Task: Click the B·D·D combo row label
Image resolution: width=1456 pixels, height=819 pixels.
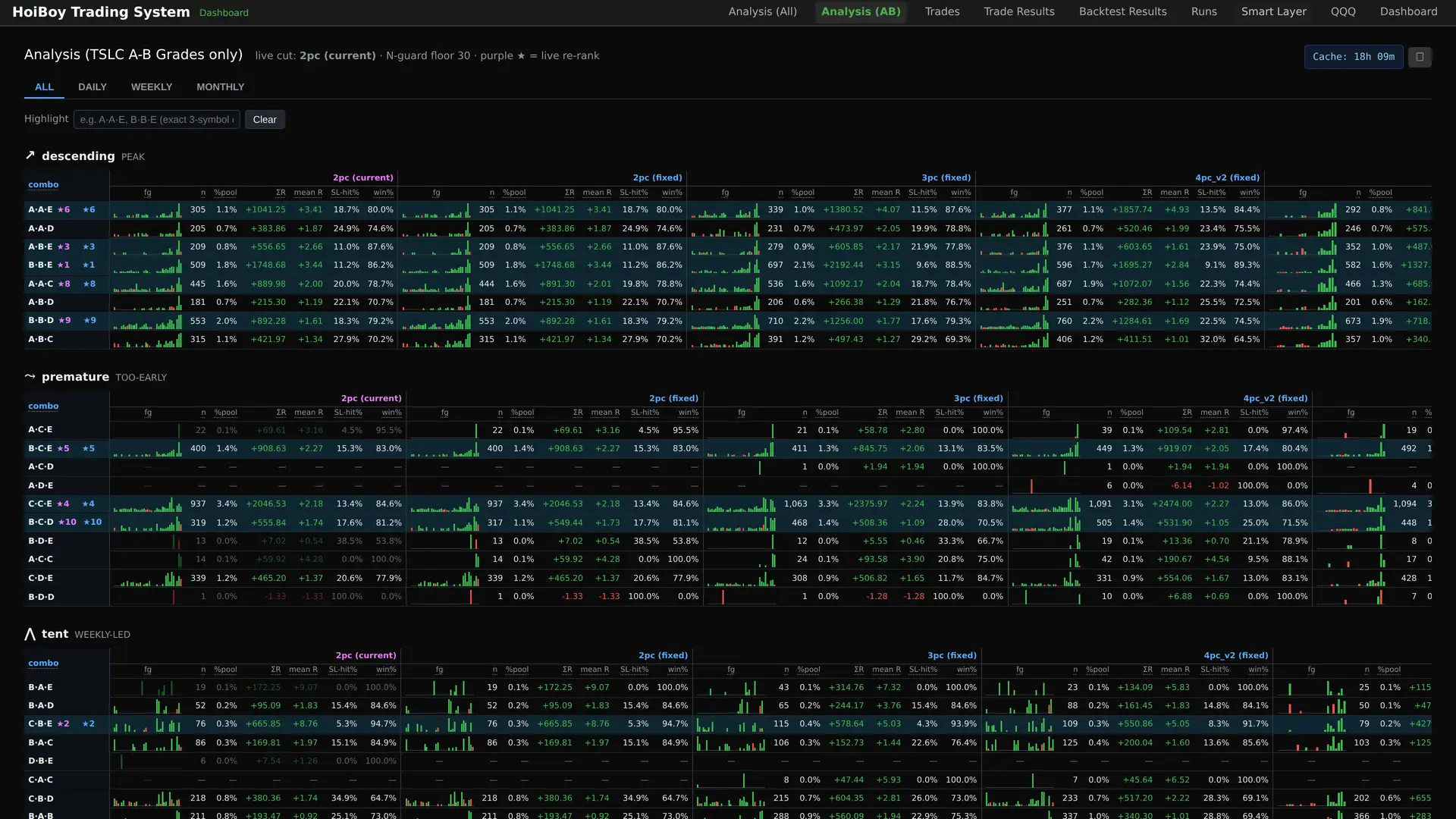Action: 41,598
